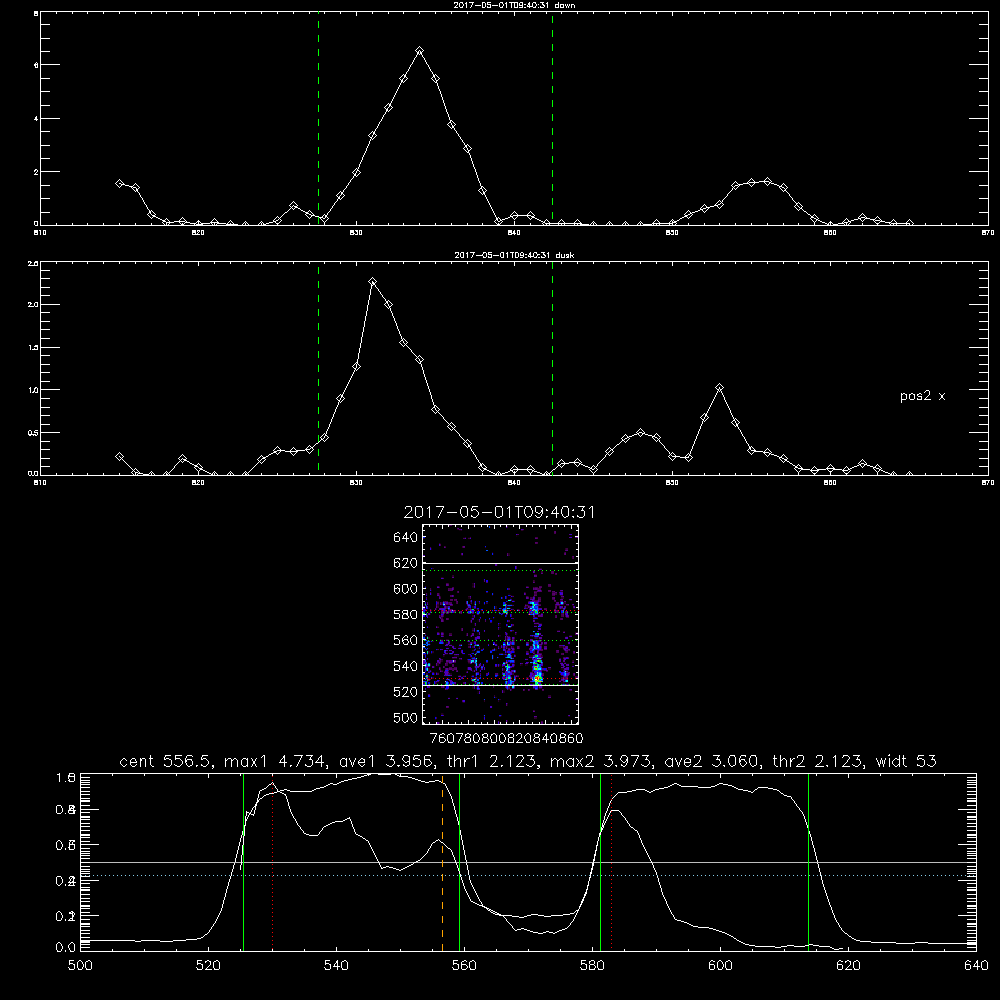This screenshot has height=1000, width=1000.
Task: Click heatmap y-axis label '580'
Action: click(x=406, y=615)
